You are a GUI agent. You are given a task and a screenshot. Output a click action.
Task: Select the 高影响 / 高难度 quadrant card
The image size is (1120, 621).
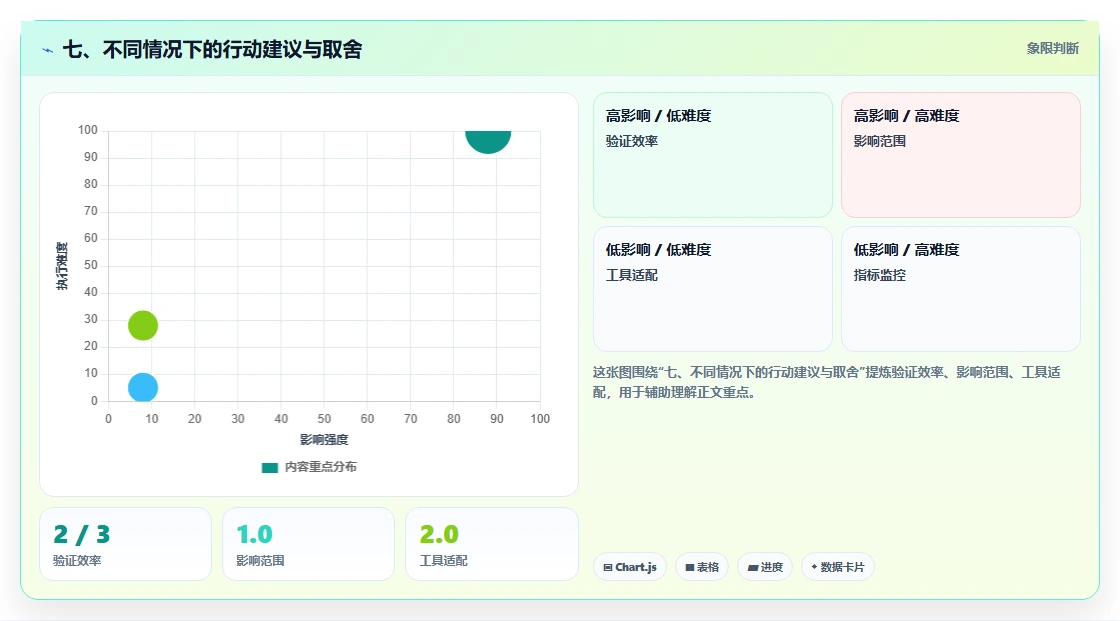961,154
